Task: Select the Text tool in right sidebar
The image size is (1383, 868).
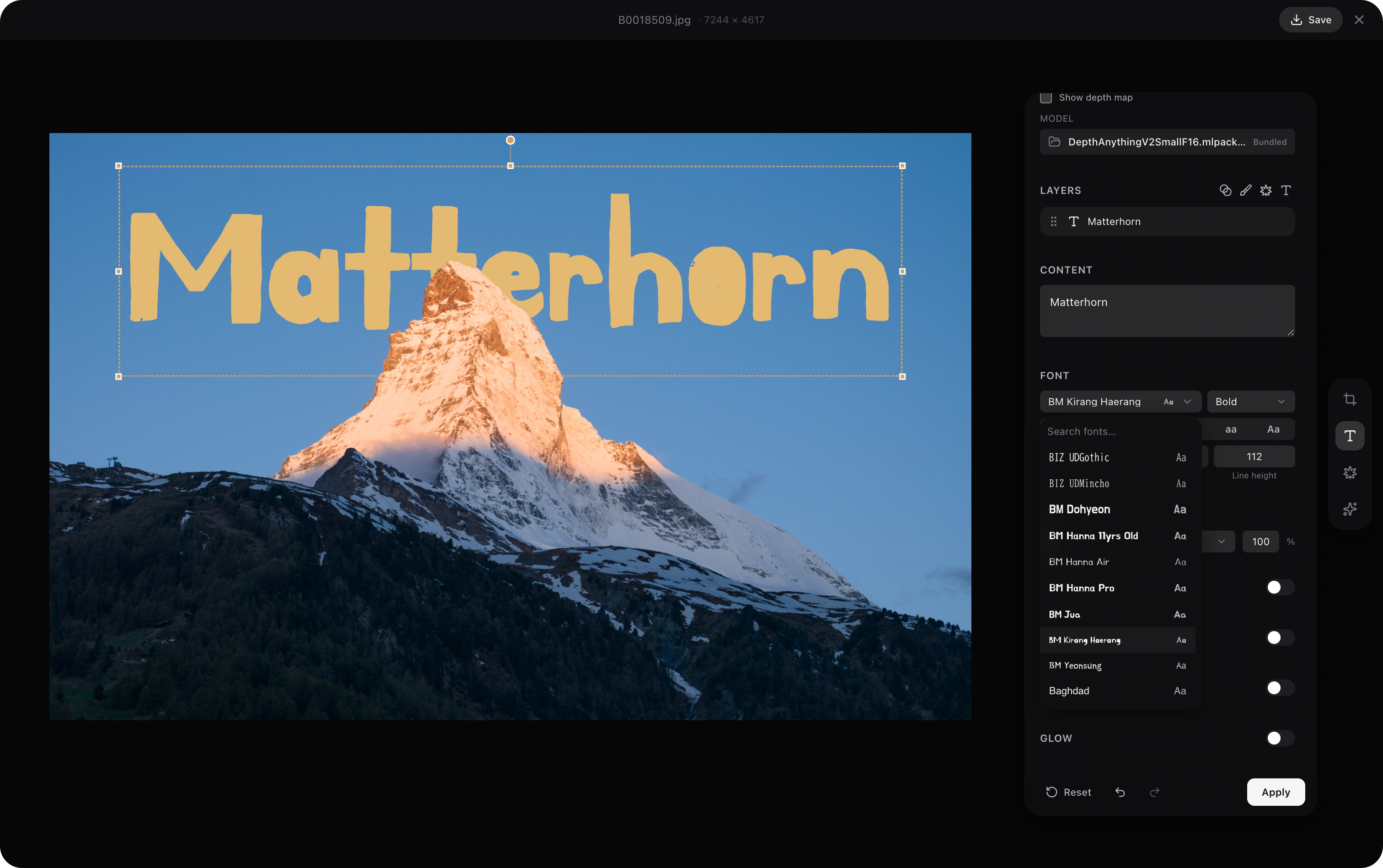Action: coord(1350,436)
